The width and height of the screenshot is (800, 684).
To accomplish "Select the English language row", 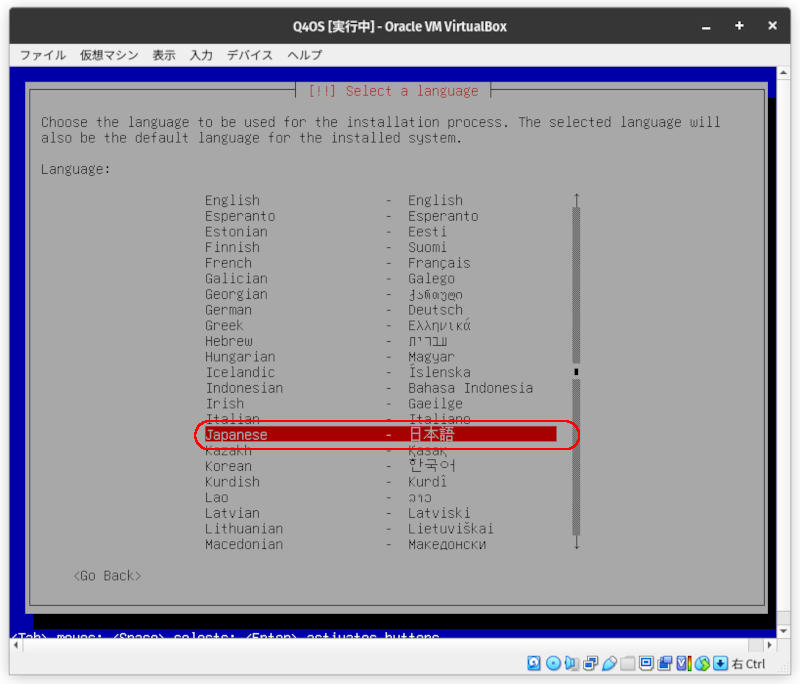I will (381, 200).
